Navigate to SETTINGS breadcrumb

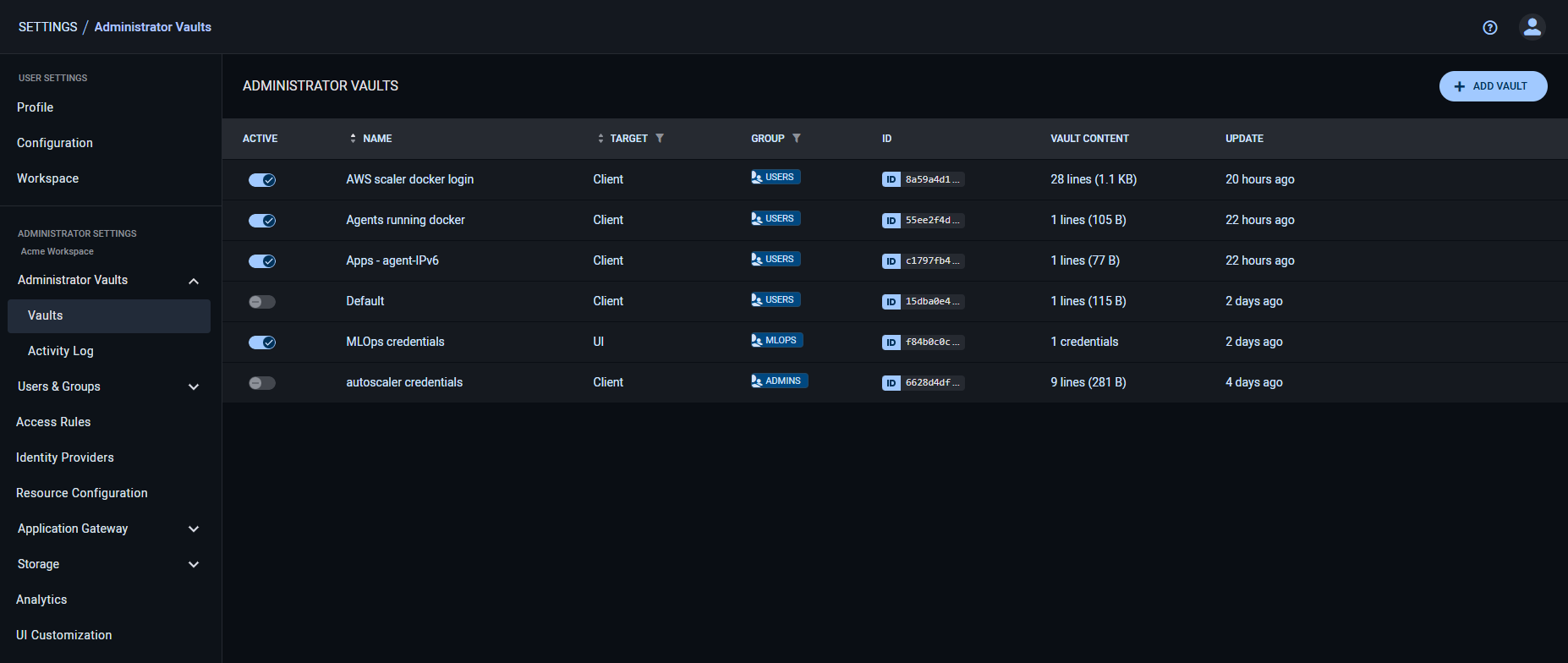coord(47,27)
